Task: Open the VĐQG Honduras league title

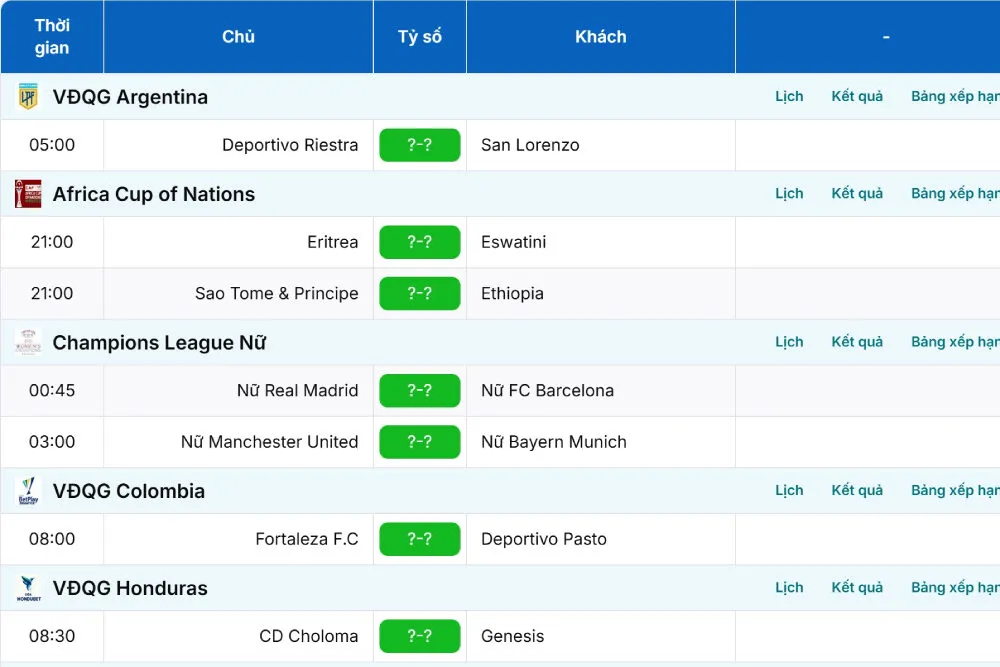Action: click(130, 588)
